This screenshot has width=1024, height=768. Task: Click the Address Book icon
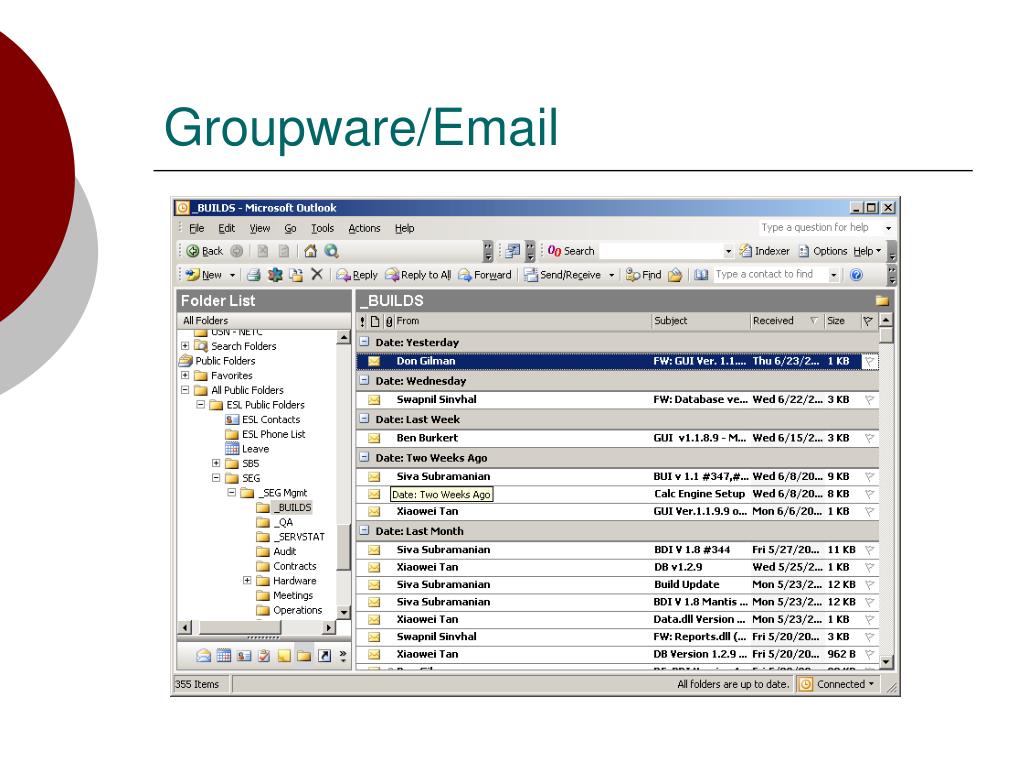click(701, 275)
